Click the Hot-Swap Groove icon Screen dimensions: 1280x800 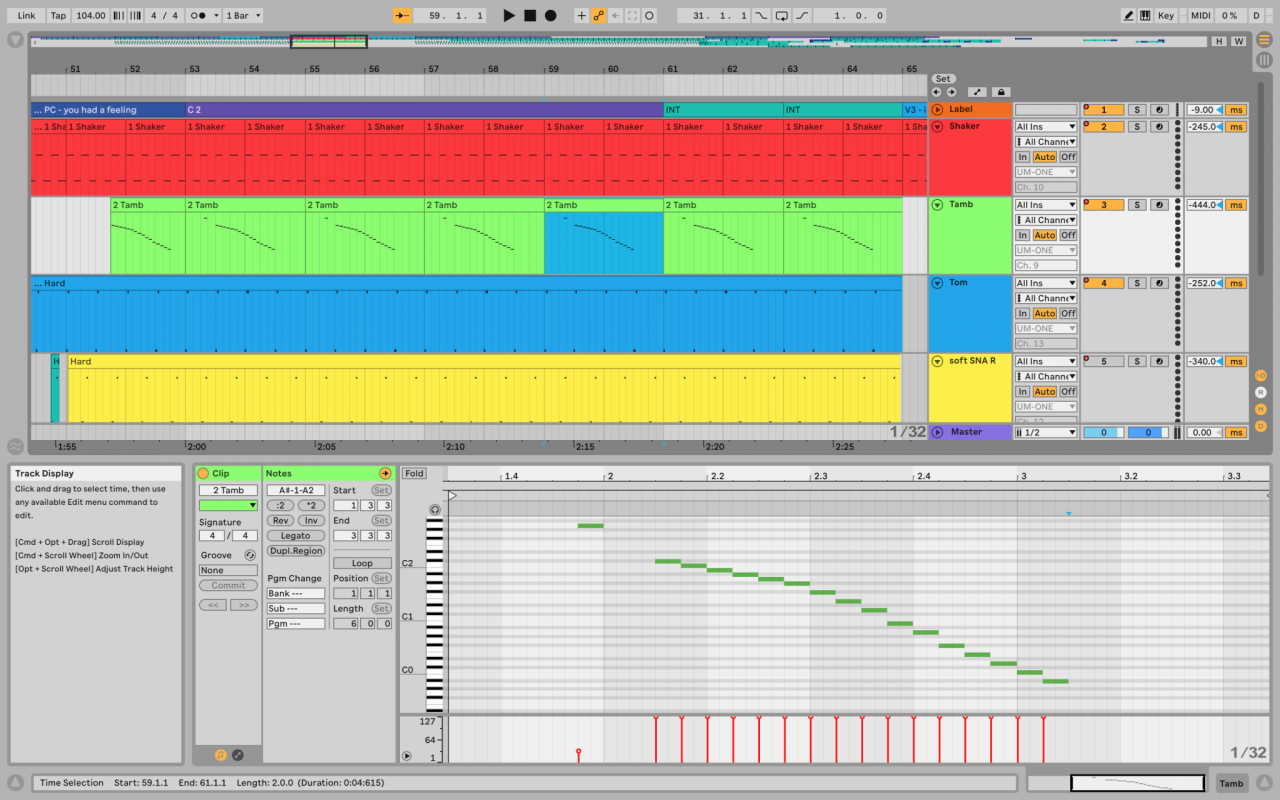click(x=250, y=555)
